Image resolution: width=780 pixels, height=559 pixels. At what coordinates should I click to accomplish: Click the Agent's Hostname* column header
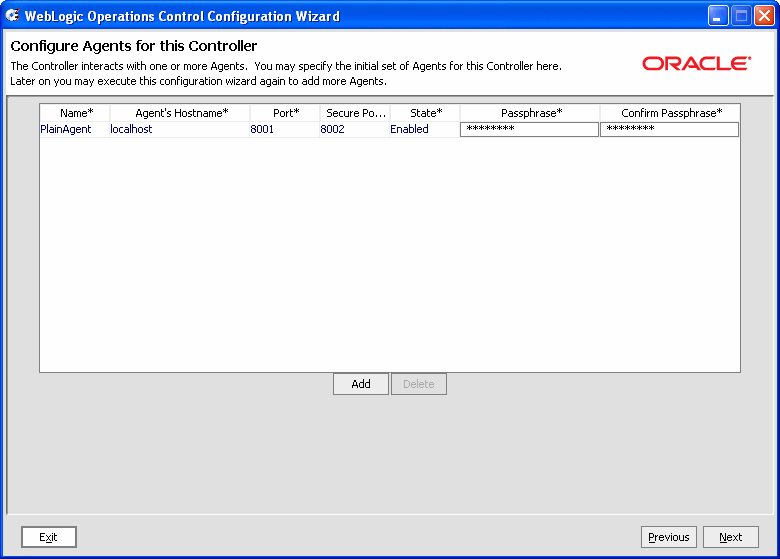pos(180,113)
